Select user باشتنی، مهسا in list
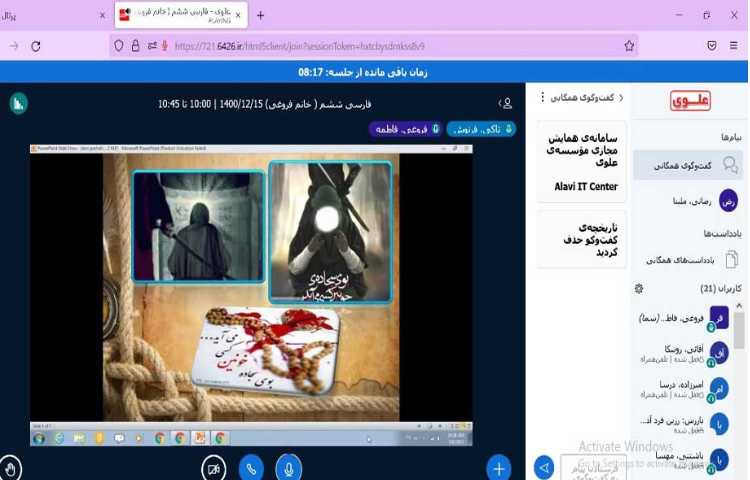The image size is (750, 480). tap(683, 460)
